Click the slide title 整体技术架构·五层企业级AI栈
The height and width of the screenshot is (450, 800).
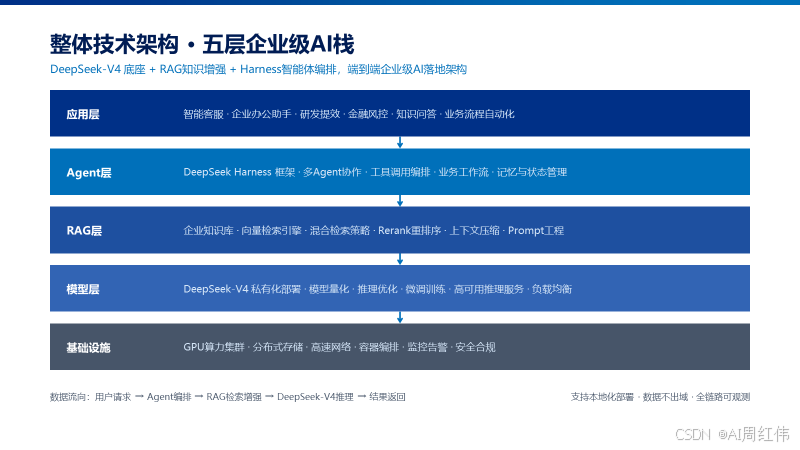point(202,44)
